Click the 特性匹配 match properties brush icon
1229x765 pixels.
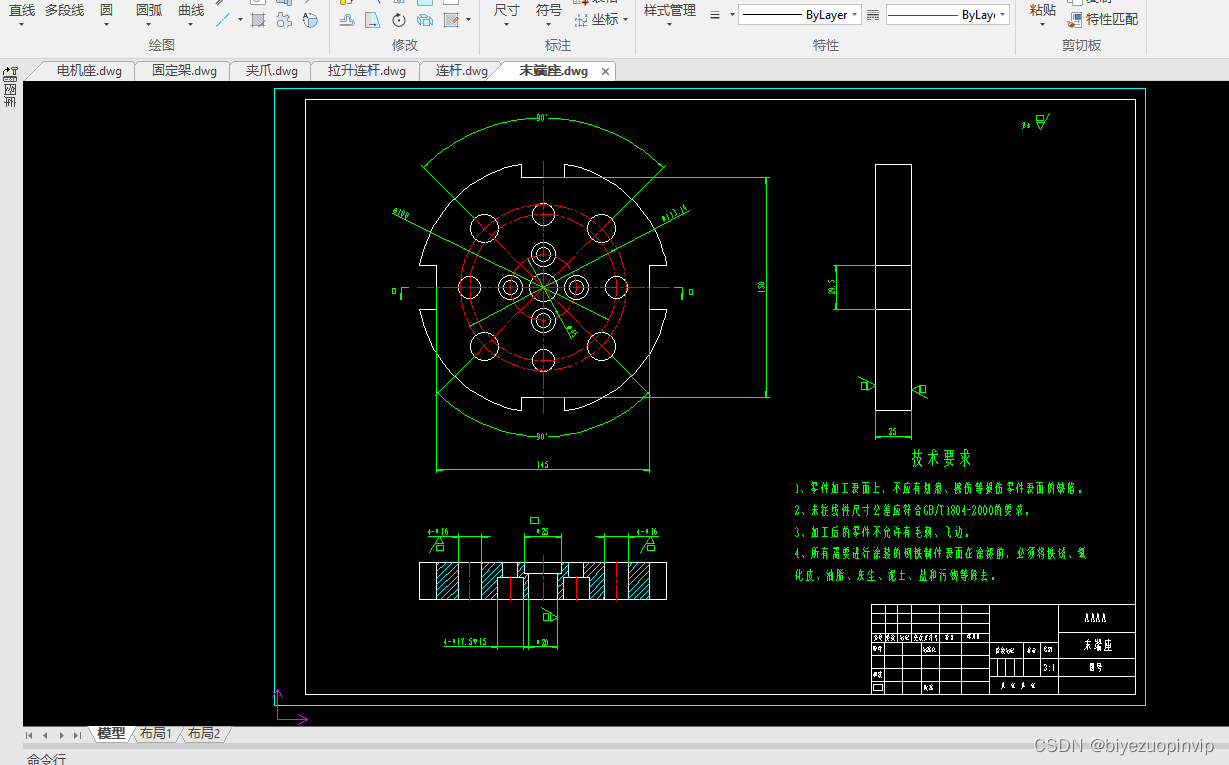pos(1075,19)
